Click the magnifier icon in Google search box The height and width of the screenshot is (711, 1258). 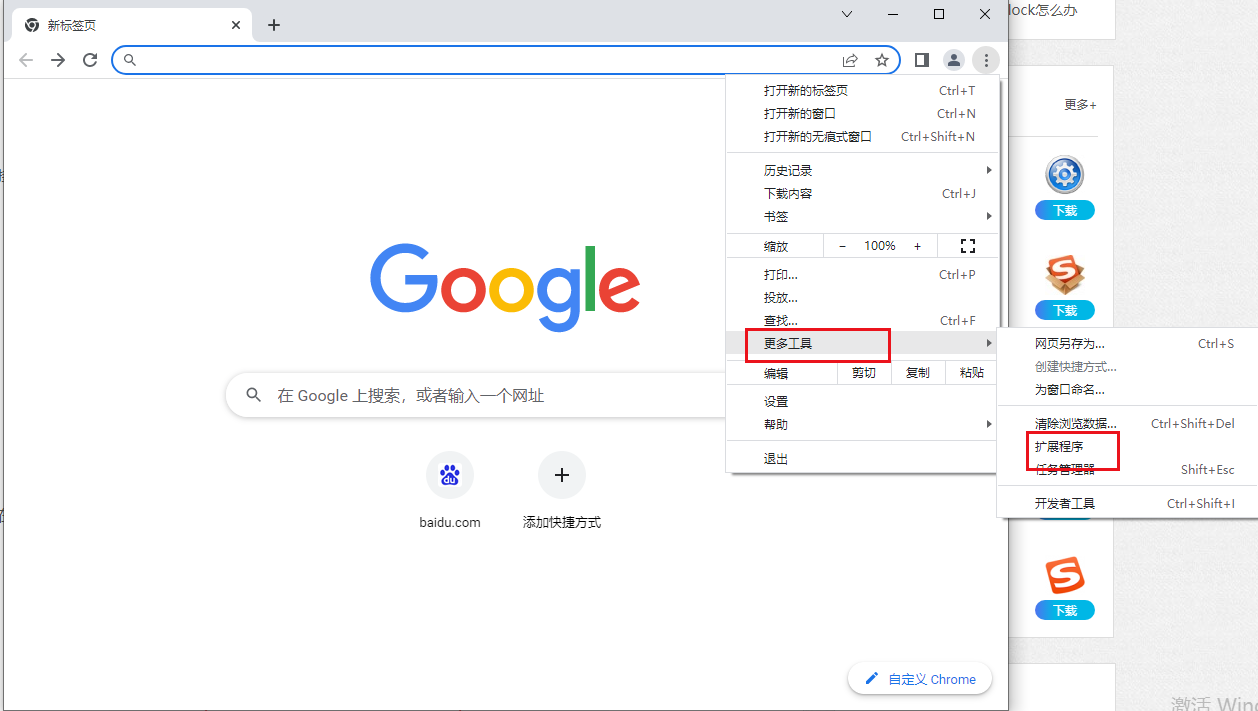(254, 395)
